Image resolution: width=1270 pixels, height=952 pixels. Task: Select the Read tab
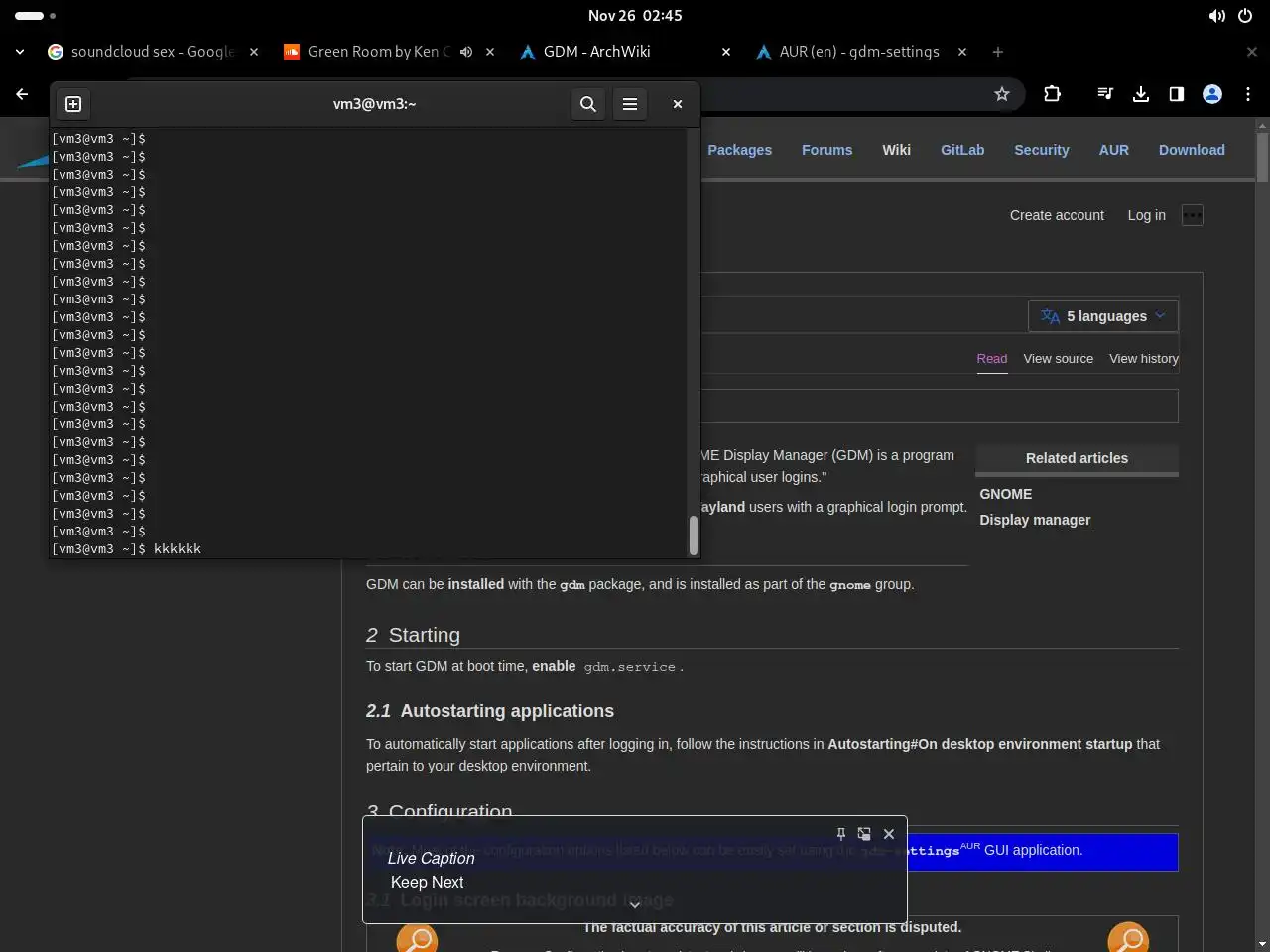pyautogui.click(x=992, y=359)
